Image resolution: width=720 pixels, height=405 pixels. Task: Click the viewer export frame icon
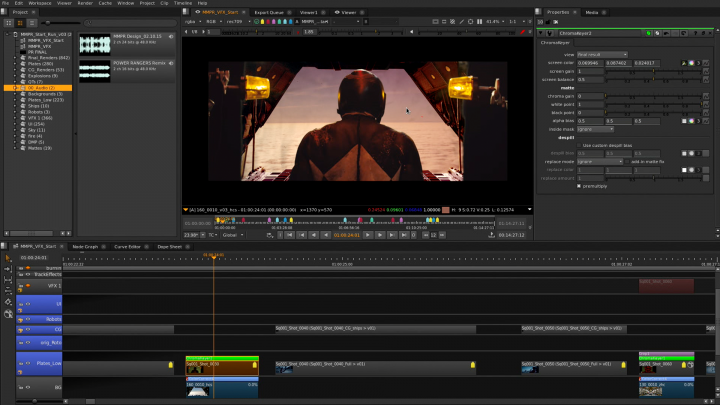pyautogui.click(x=491, y=235)
